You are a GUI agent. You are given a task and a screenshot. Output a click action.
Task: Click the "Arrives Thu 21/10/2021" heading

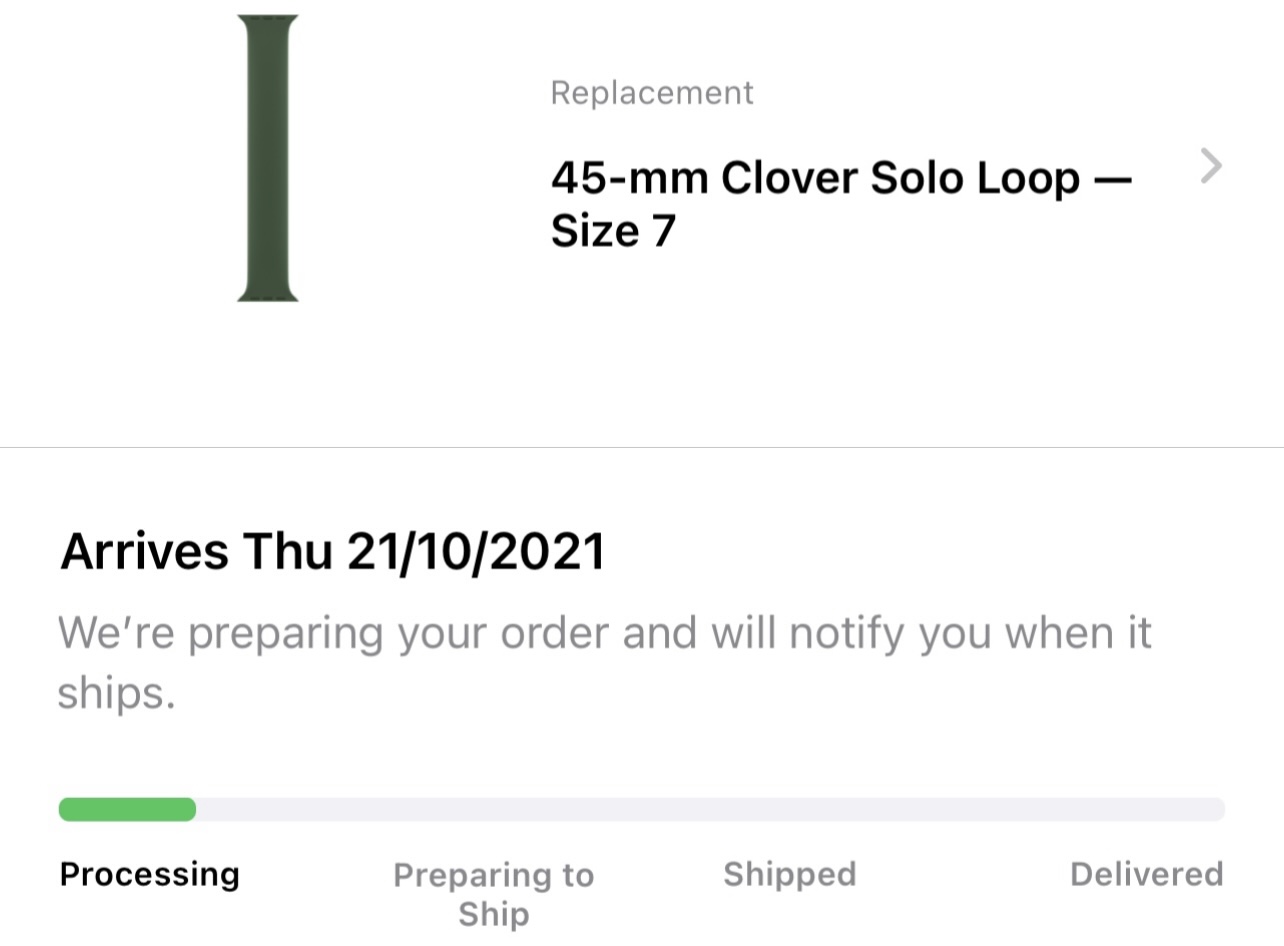point(332,552)
